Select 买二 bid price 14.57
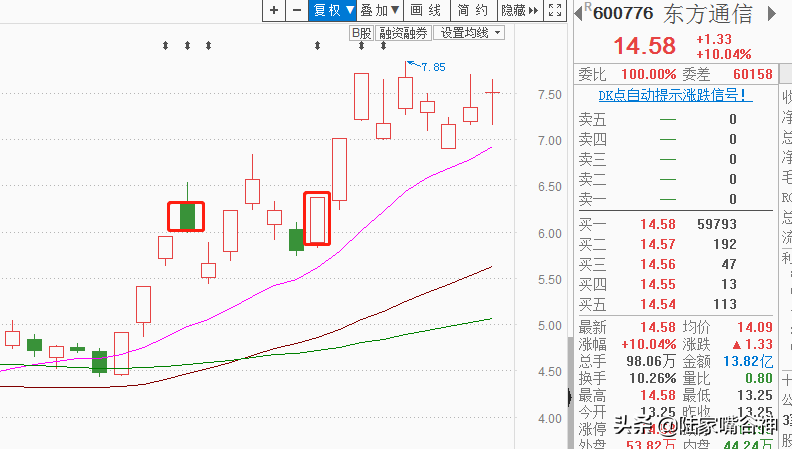This screenshot has height=449, width=792. (x=658, y=244)
